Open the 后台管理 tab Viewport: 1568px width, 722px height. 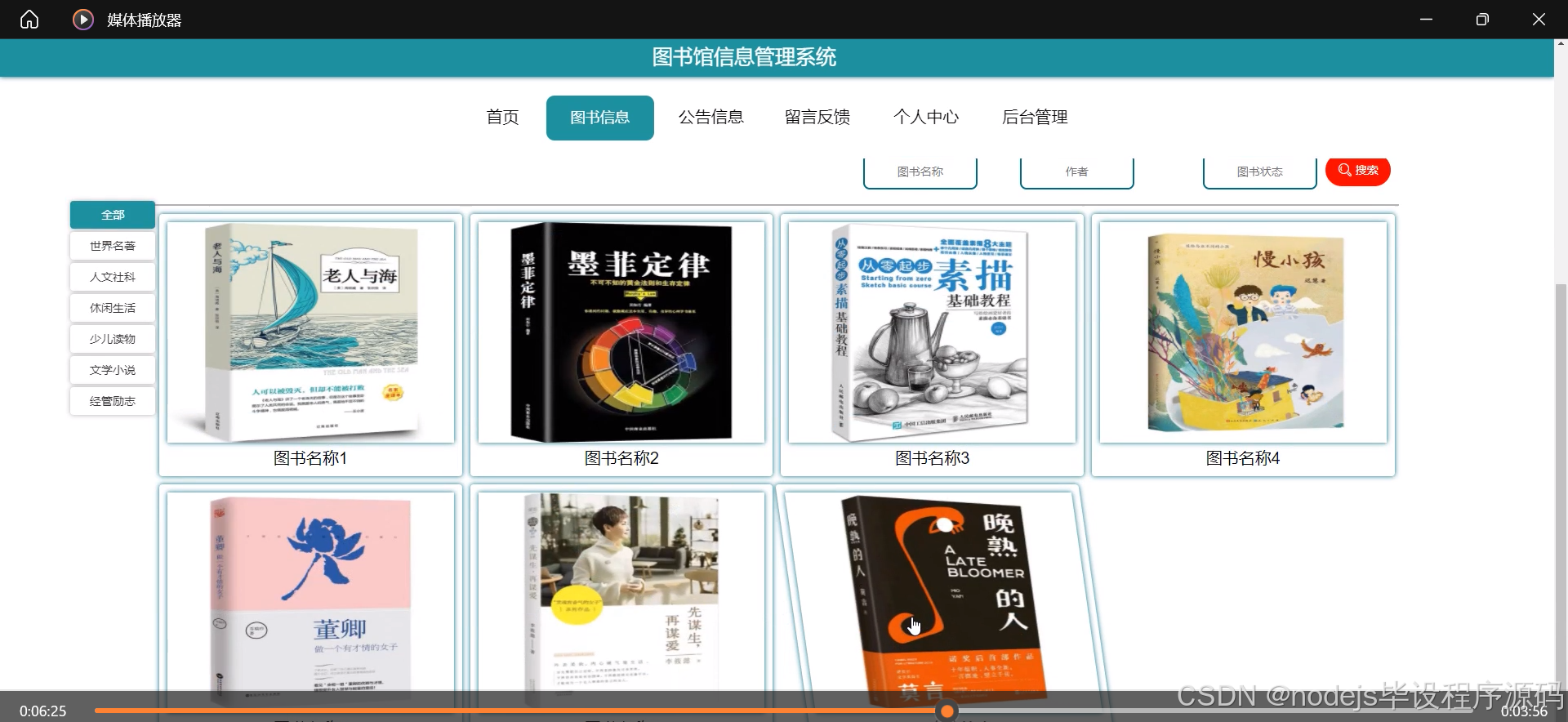[1035, 118]
